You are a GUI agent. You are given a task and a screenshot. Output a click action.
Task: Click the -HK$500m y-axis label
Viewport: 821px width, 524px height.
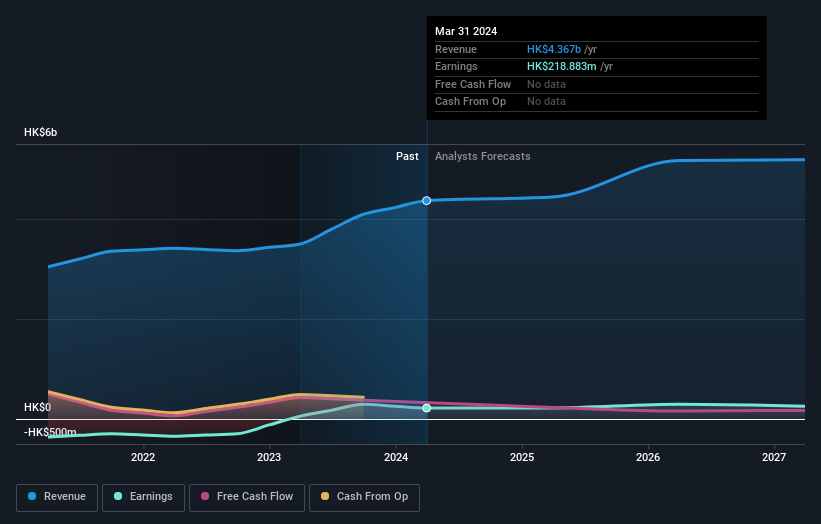pos(50,432)
